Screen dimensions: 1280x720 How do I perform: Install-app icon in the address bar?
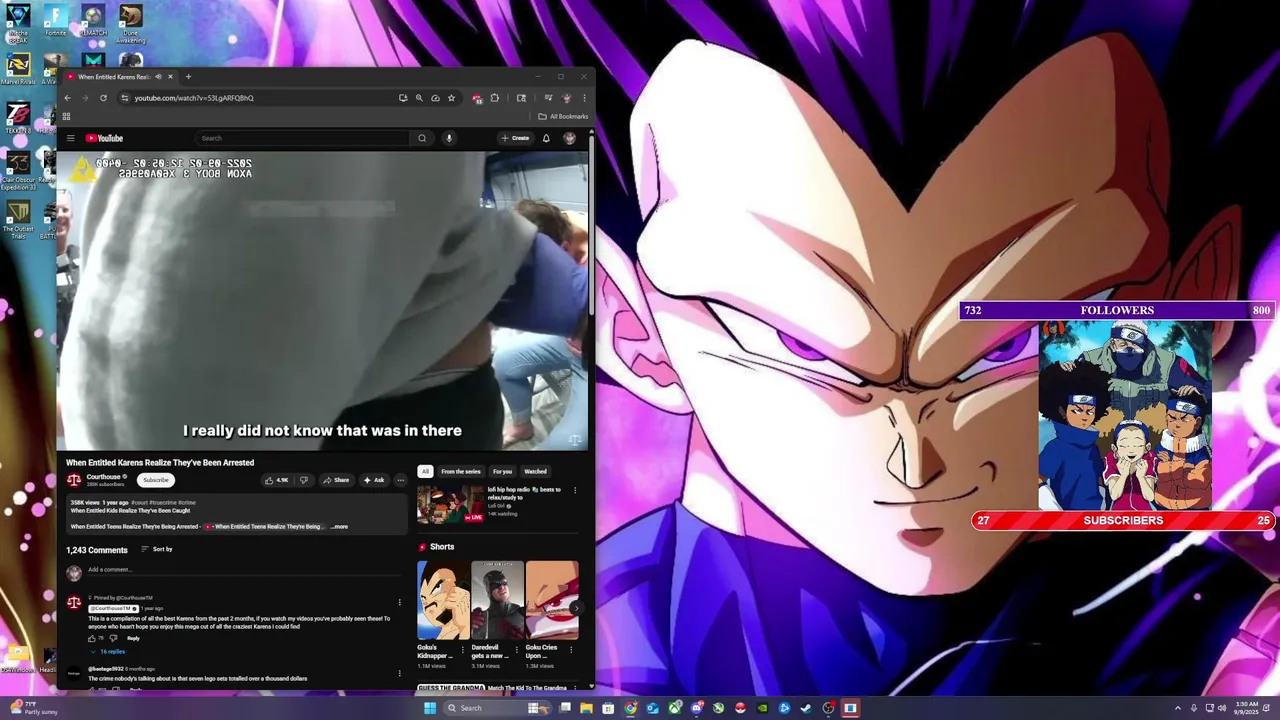coord(403,98)
